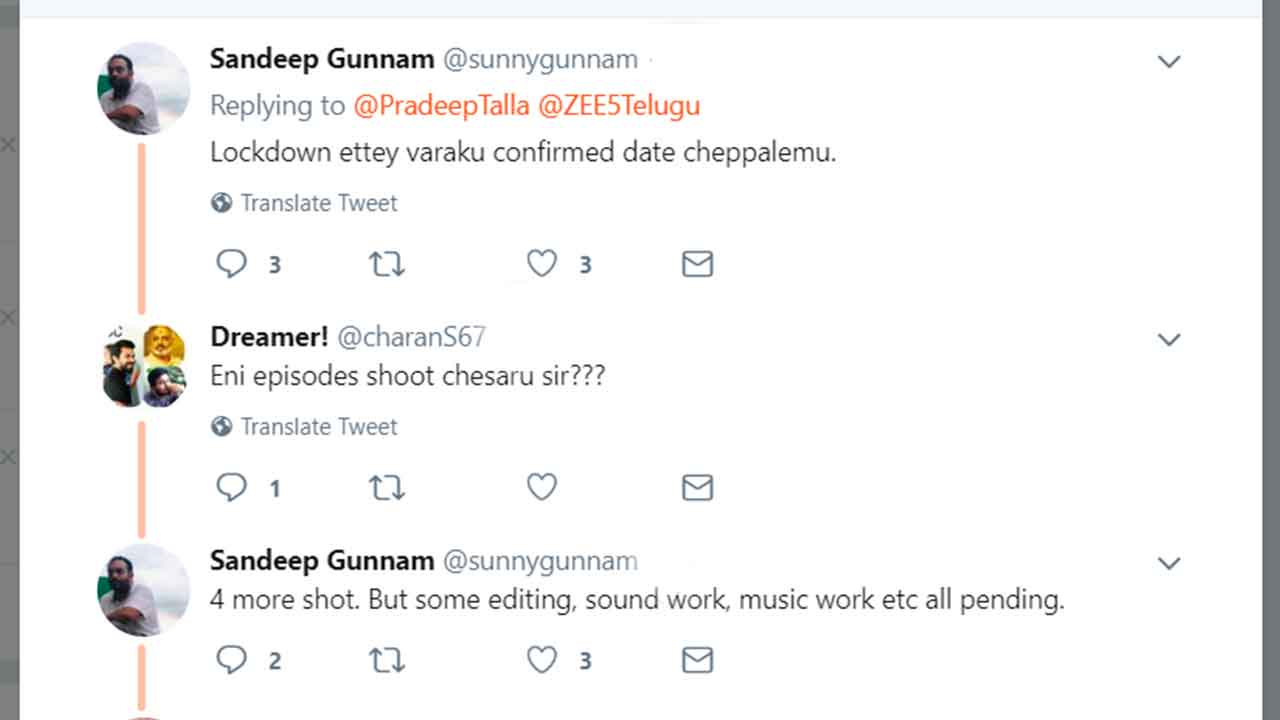
Task: Open more options on first Sandeep tweet
Action: (x=1169, y=62)
